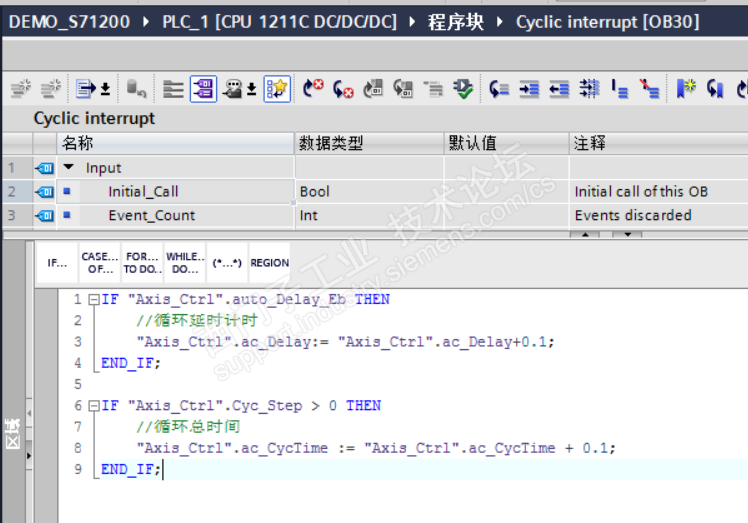Click the blue staggered lines icon without red mark
Viewport: 748px width, 523px height.
pos(620,89)
